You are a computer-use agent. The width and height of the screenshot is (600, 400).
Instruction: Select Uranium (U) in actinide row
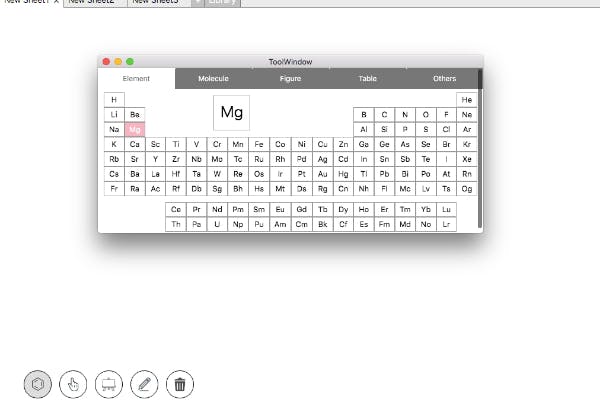[217, 225]
